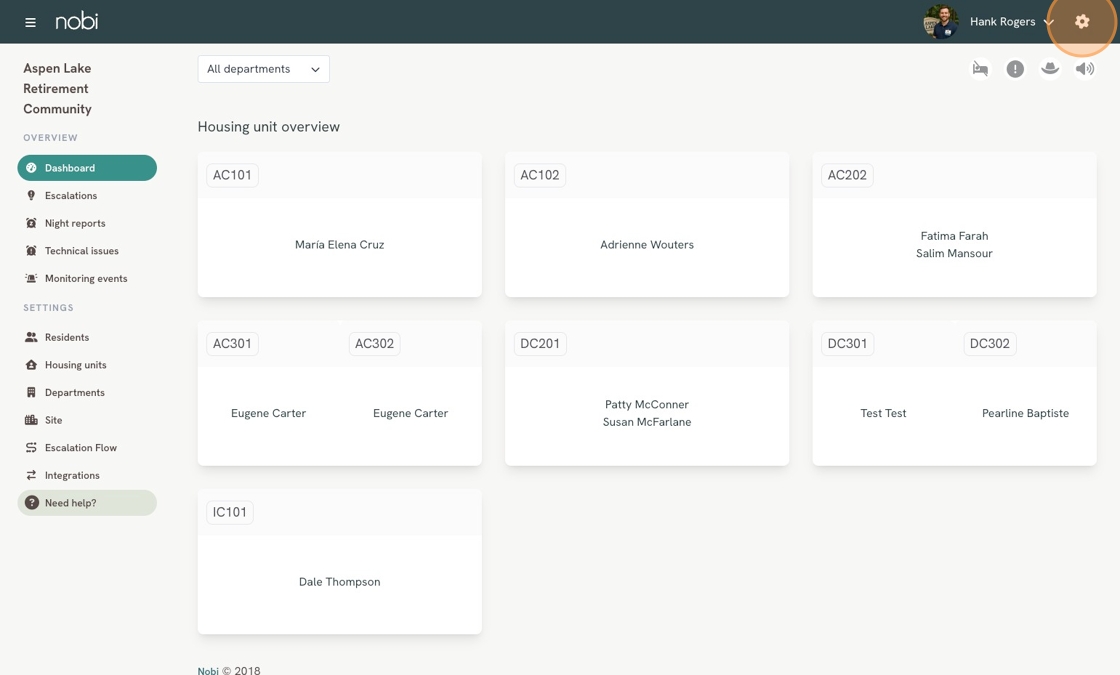This screenshot has height=675, width=1120.
Task: Open Night reports page
Action: click(x=75, y=223)
